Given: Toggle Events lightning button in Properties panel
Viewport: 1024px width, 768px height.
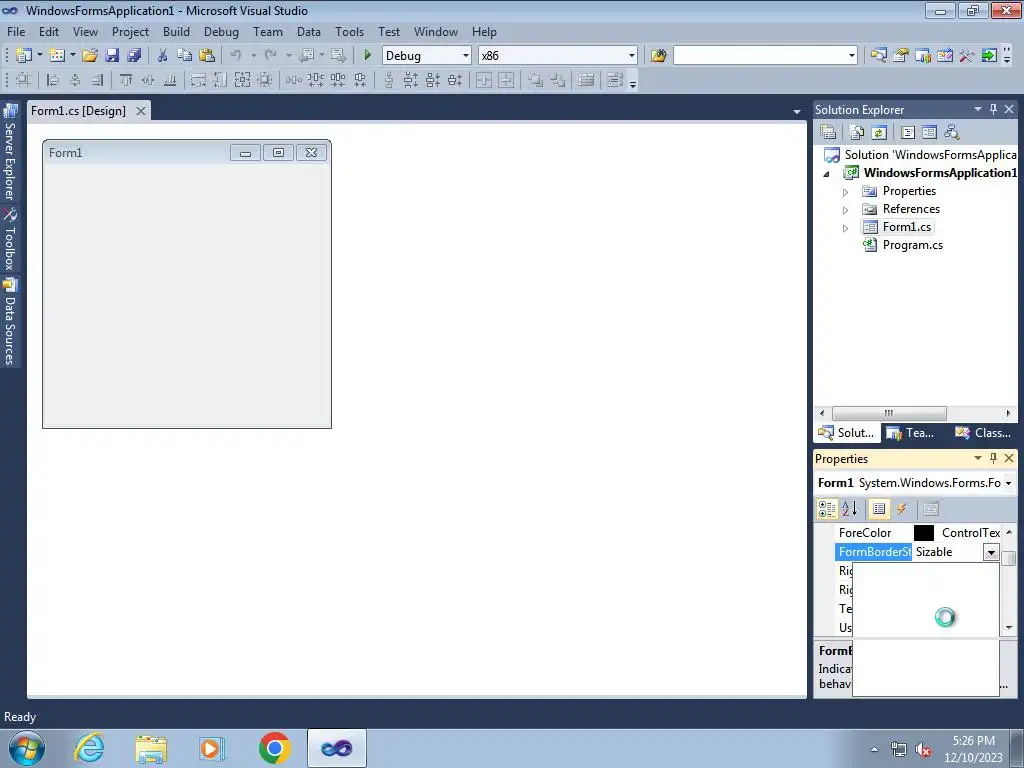Looking at the screenshot, I should pos(901,509).
